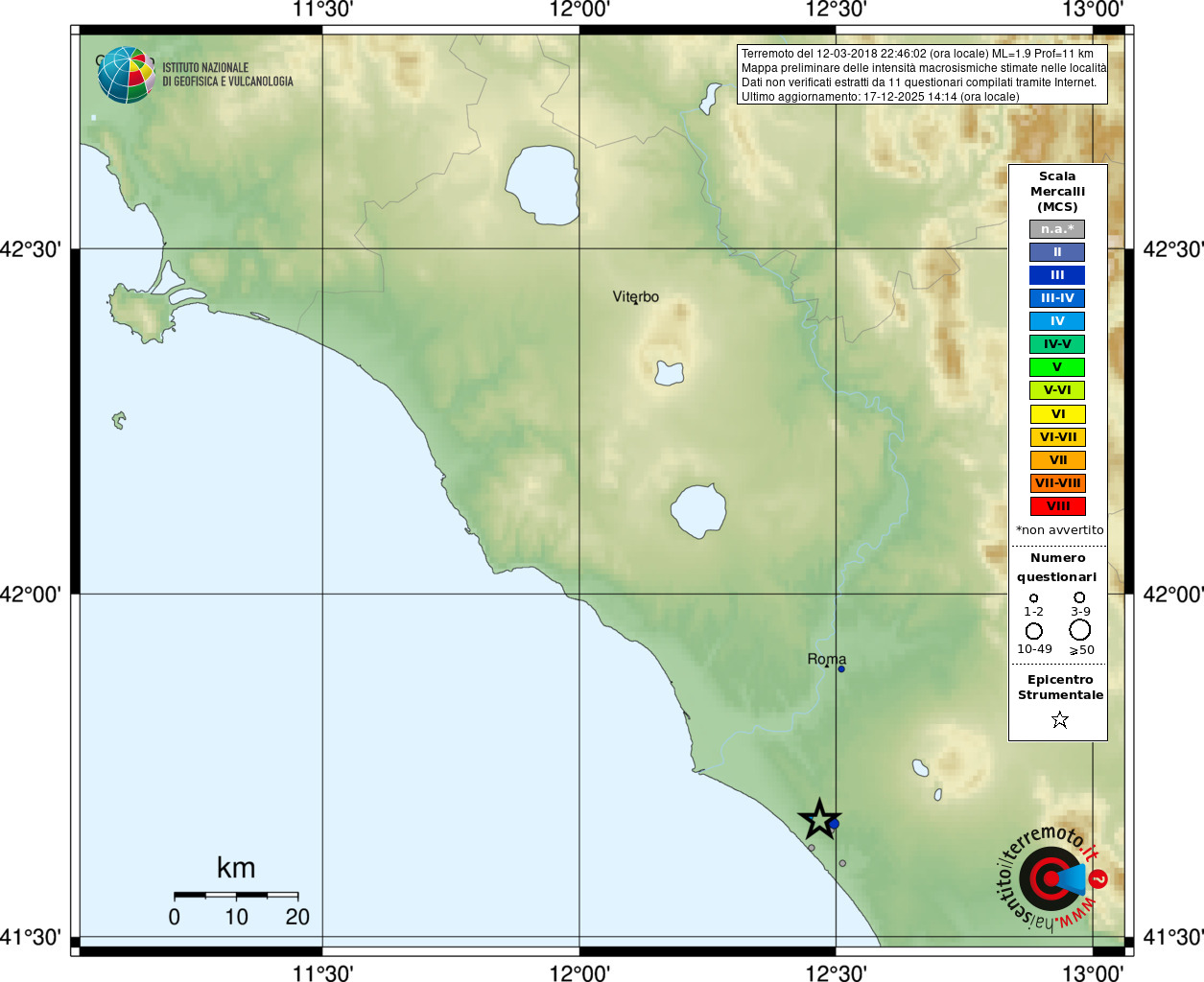Click the '10' value on the scale bar

click(236, 917)
